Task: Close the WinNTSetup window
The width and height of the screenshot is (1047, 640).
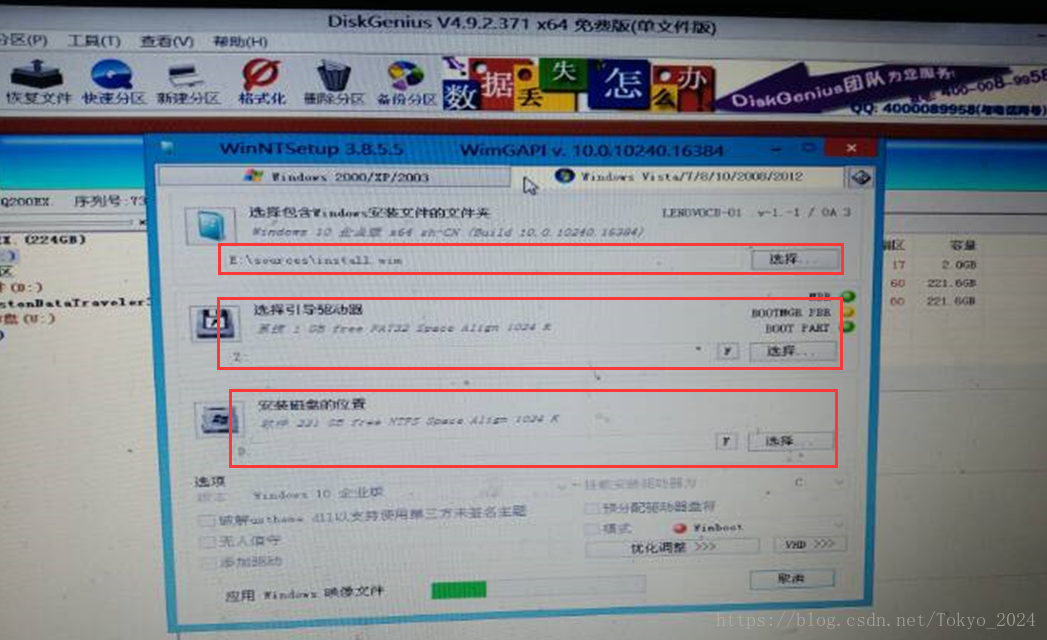Action: pyautogui.click(x=851, y=148)
